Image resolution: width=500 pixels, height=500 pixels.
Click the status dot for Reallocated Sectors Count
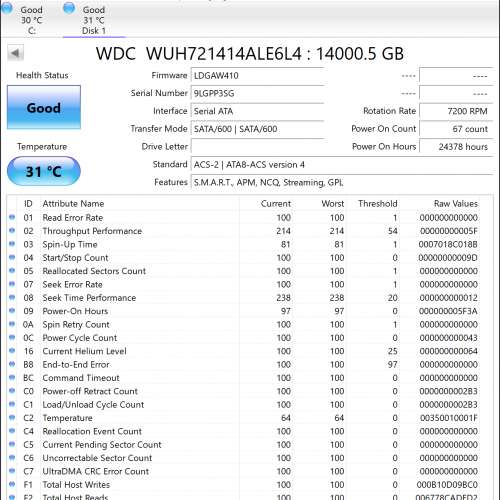coord(12,271)
